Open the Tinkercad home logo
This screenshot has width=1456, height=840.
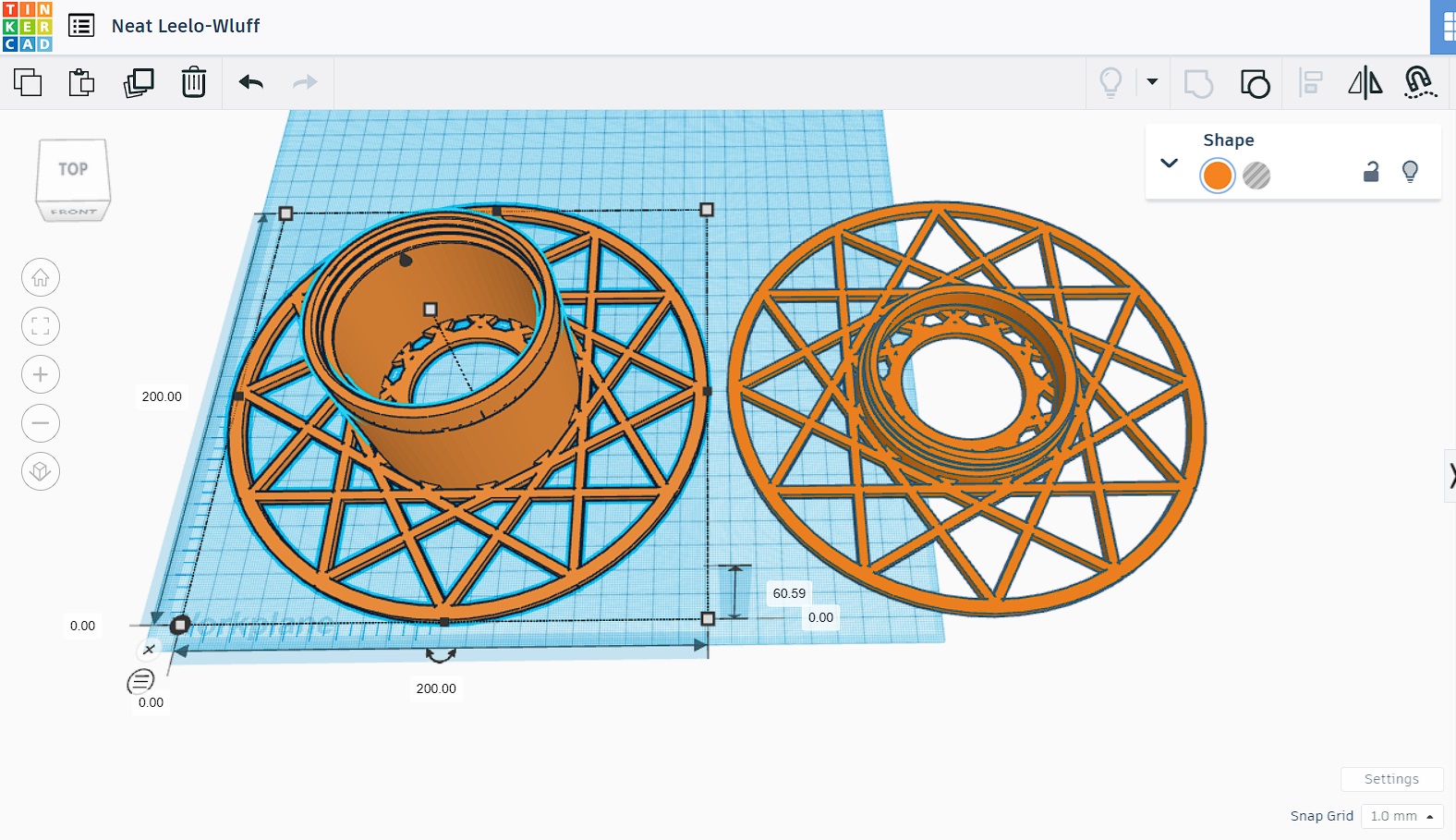(28, 27)
